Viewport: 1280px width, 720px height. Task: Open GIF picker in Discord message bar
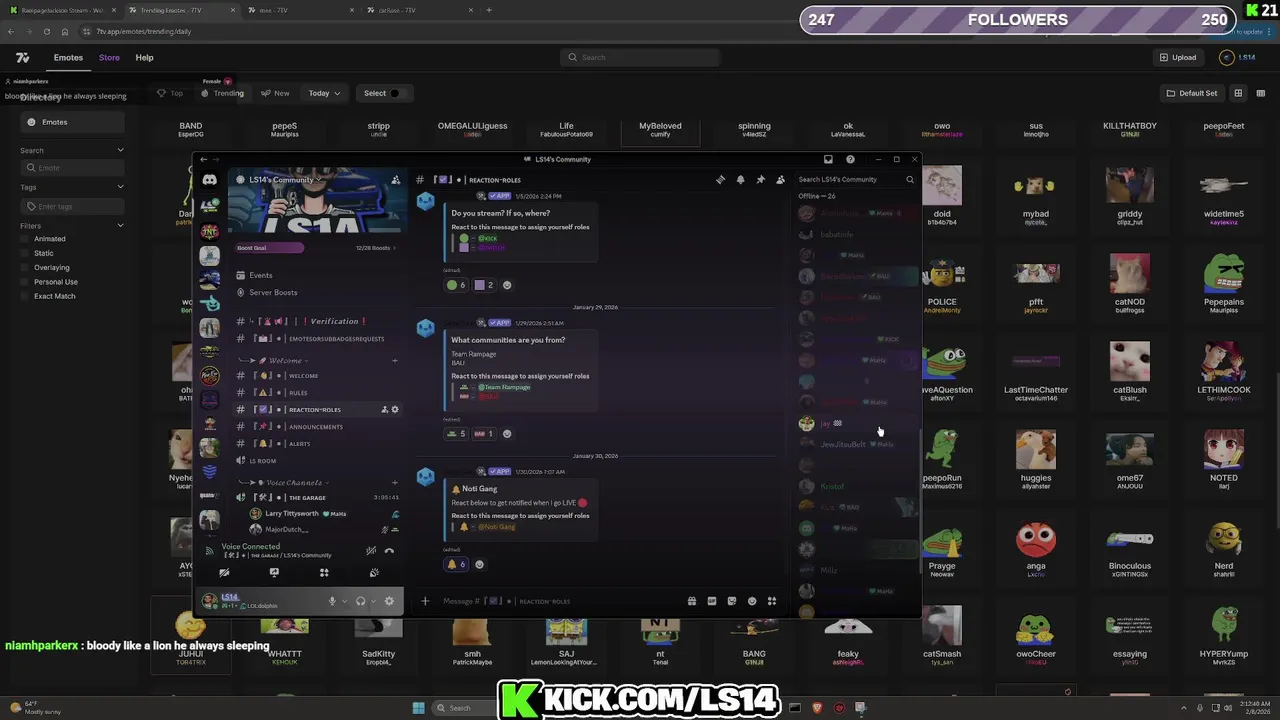pos(712,601)
